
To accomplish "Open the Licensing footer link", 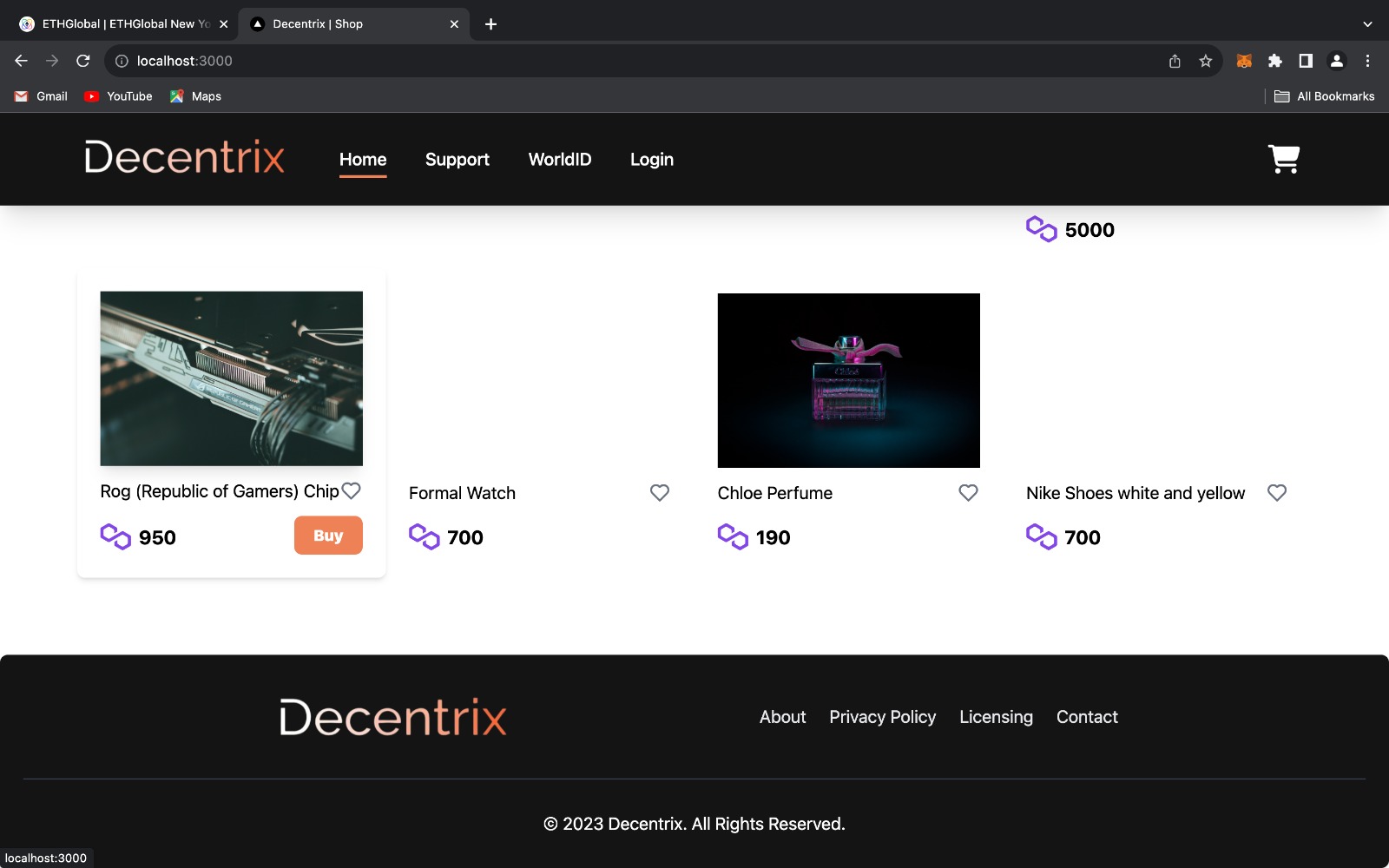I will point(997,717).
